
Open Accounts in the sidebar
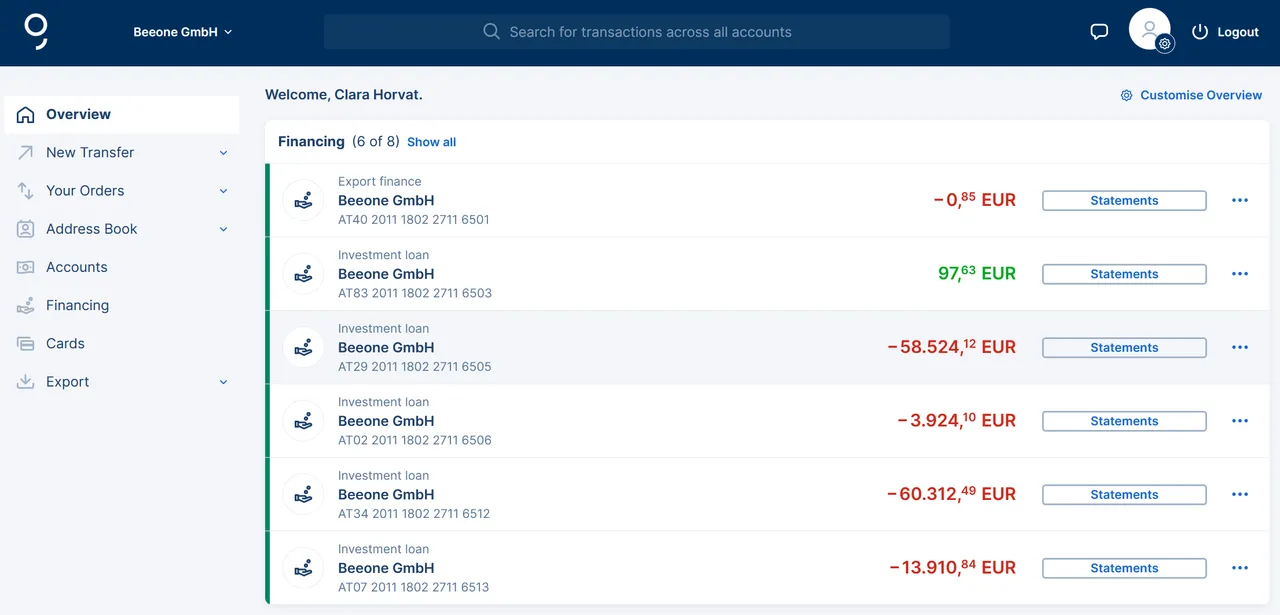pos(122,267)
